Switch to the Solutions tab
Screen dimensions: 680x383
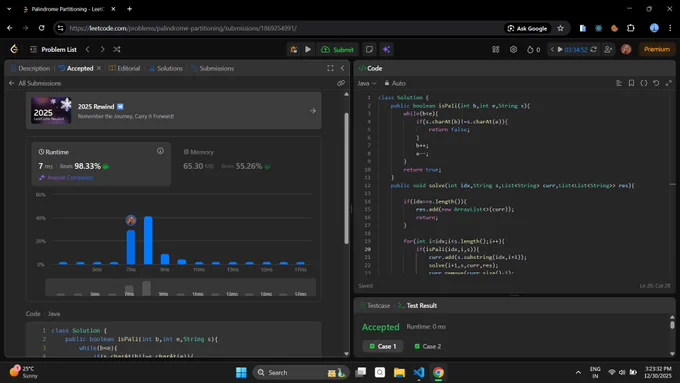tap(166, 68)
